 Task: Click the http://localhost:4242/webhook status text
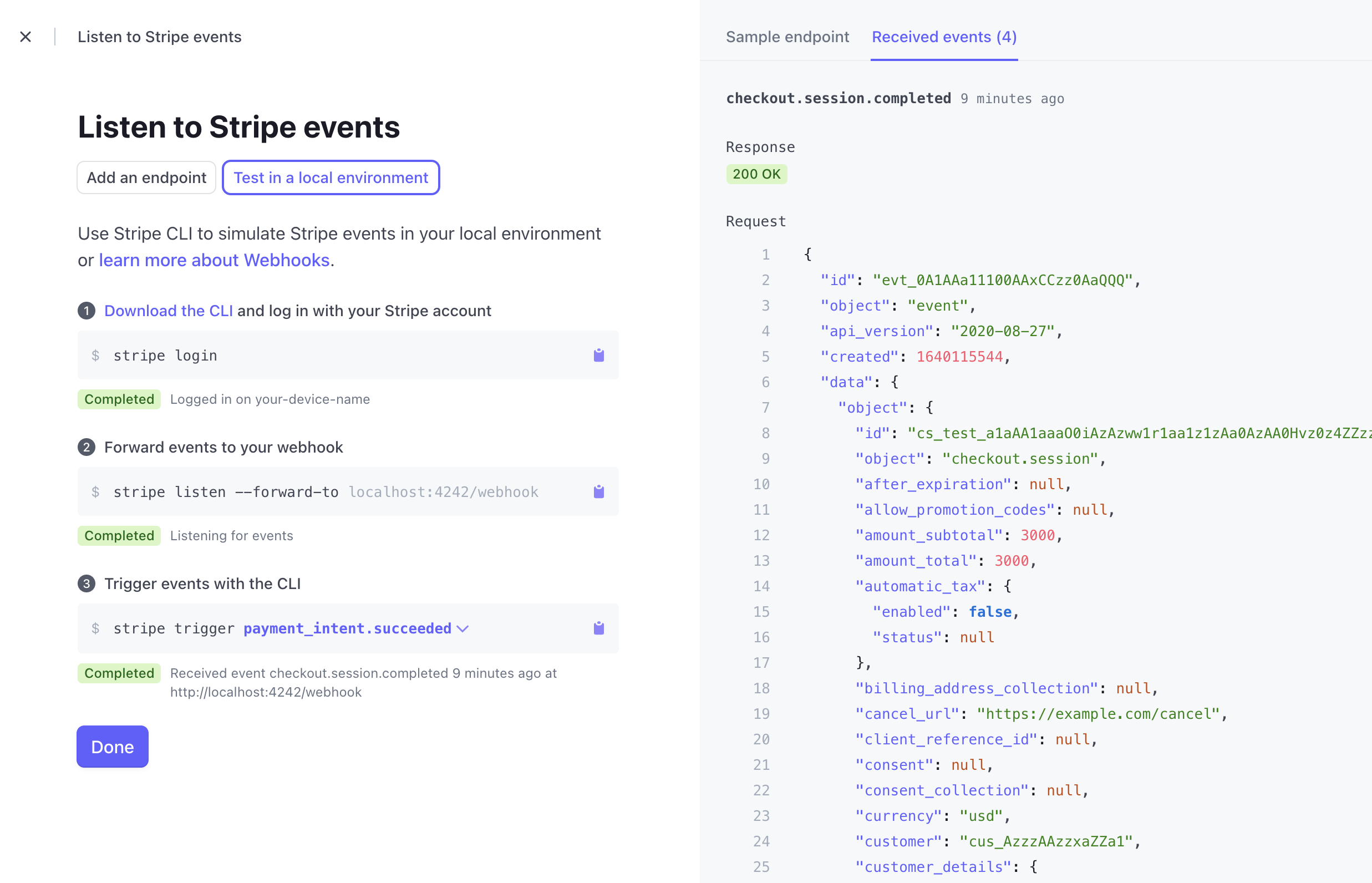[266, 692]
